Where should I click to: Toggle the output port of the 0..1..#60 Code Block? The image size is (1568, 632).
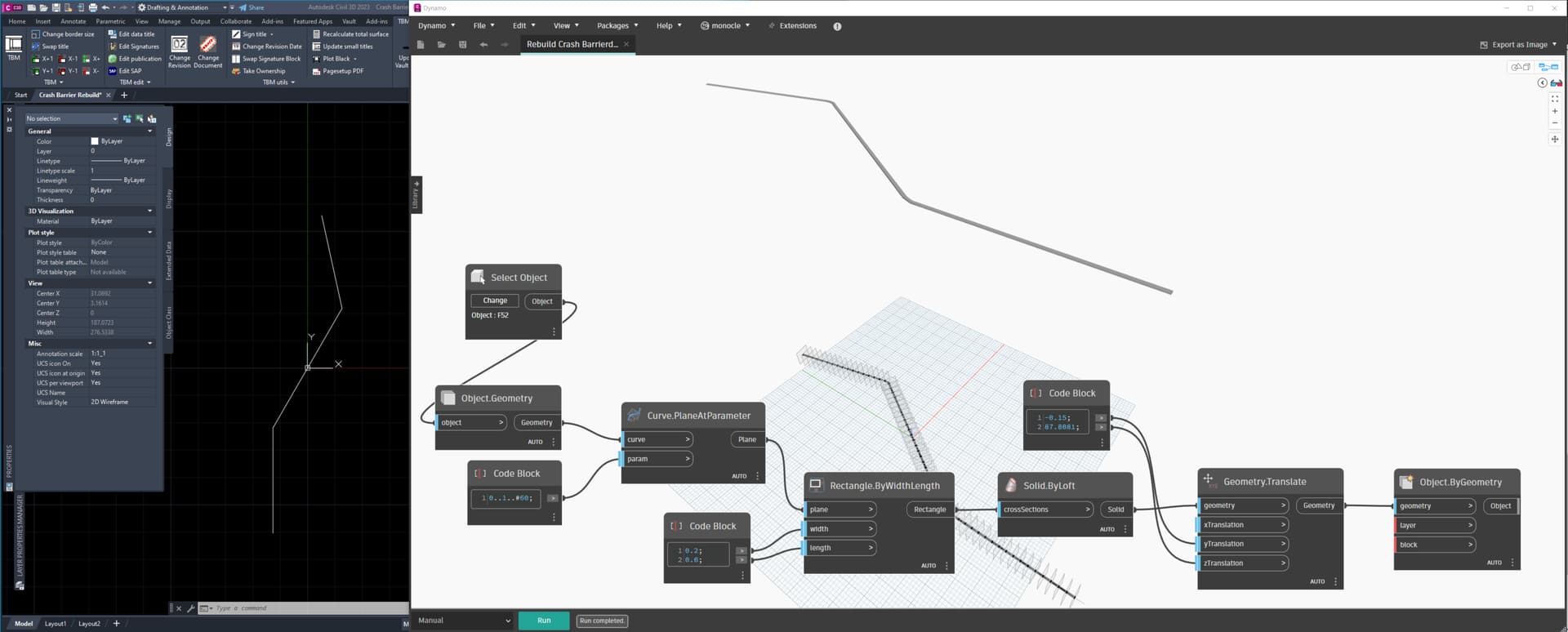point(553,497)
